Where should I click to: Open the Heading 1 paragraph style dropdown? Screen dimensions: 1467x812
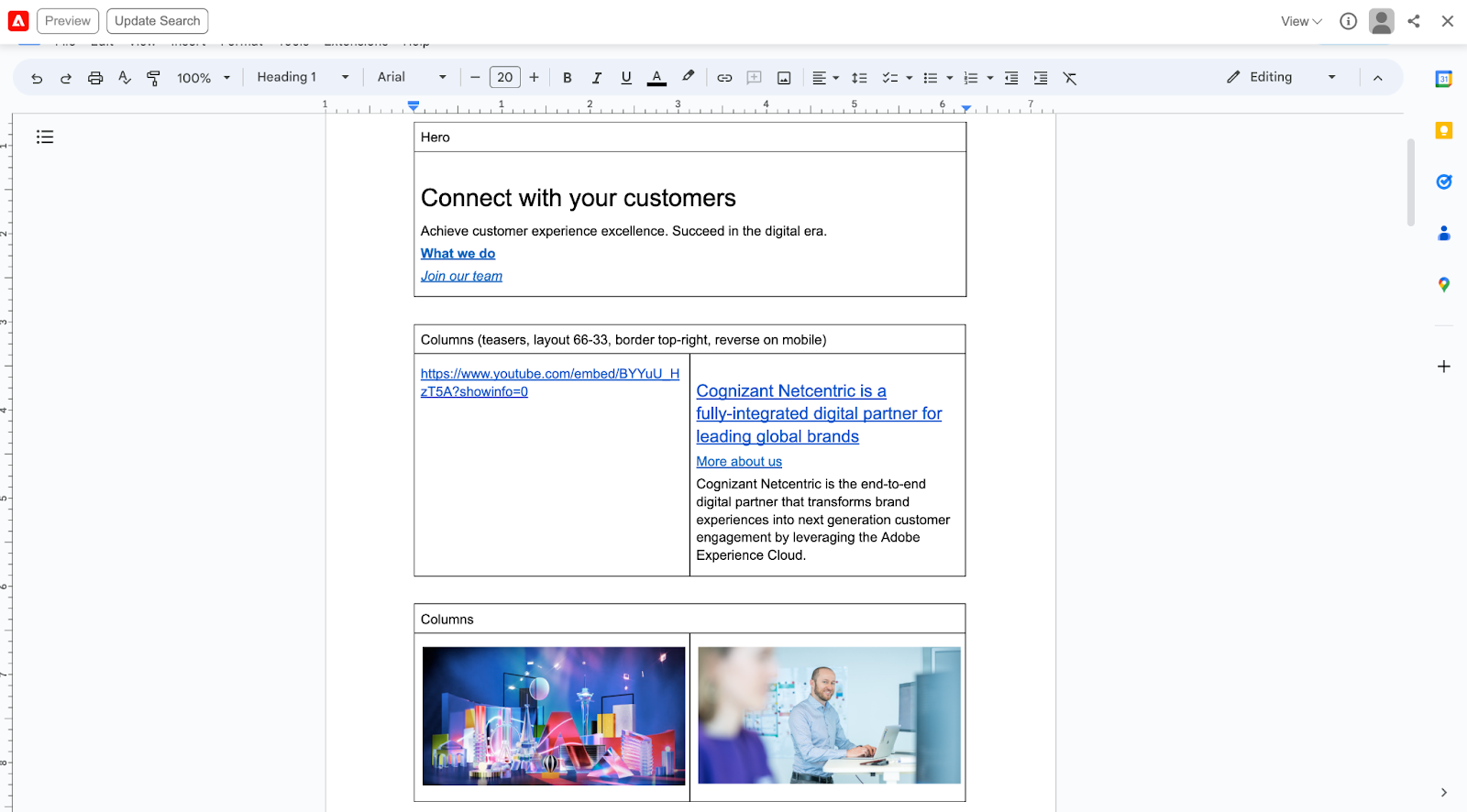click(x=303, y=78)
